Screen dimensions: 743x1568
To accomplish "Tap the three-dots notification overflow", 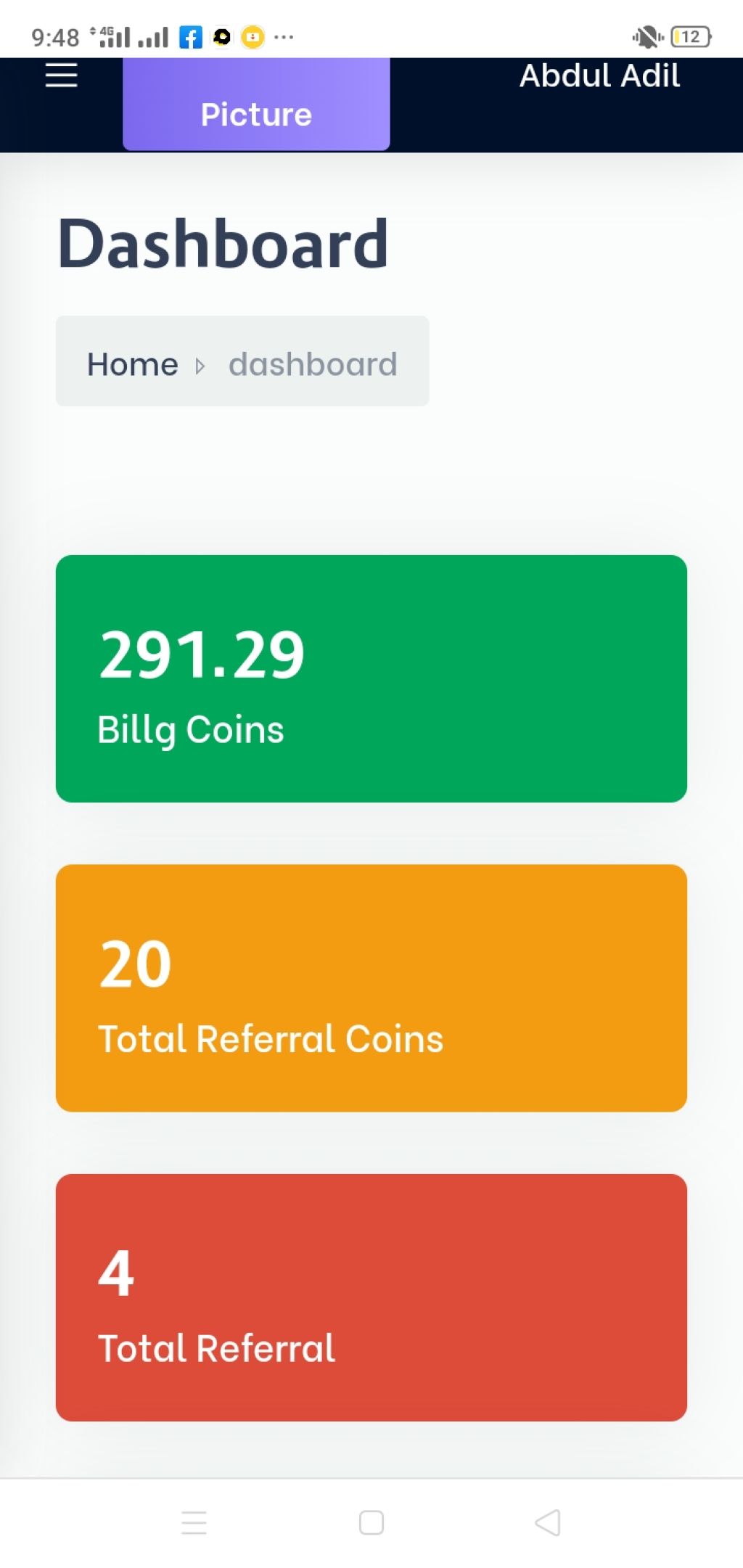I will 284,37.
